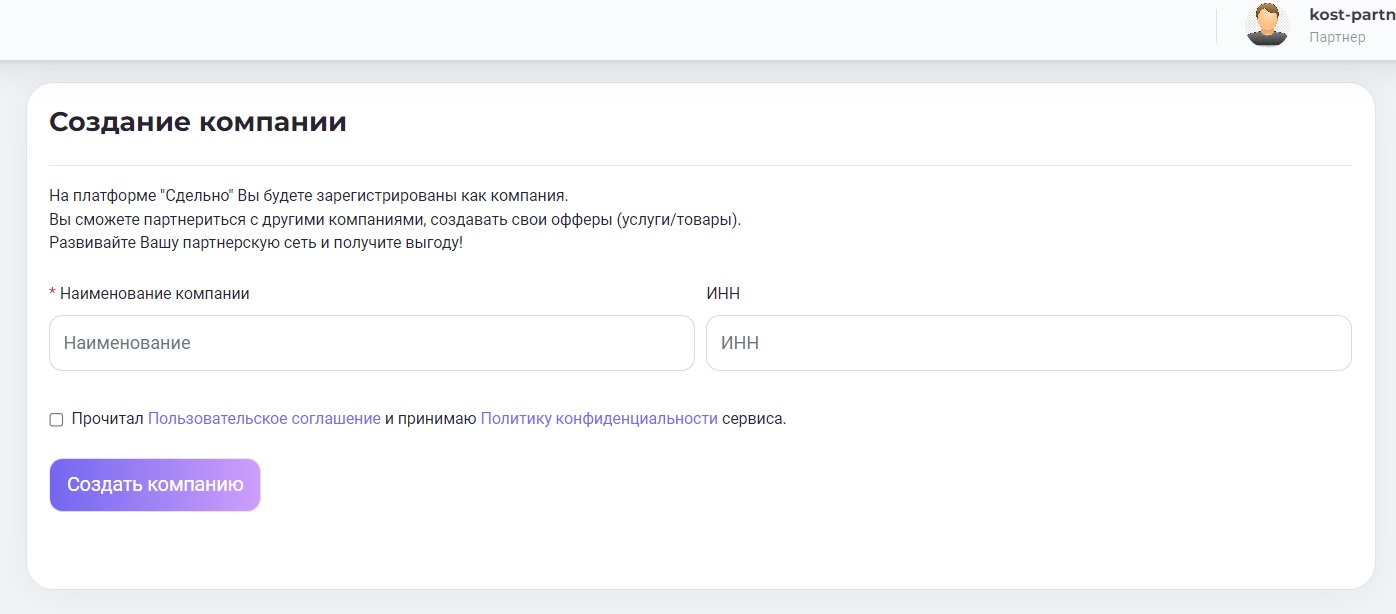
Task: Open the Политику конфиденциальности link
Action: [599, 419]
